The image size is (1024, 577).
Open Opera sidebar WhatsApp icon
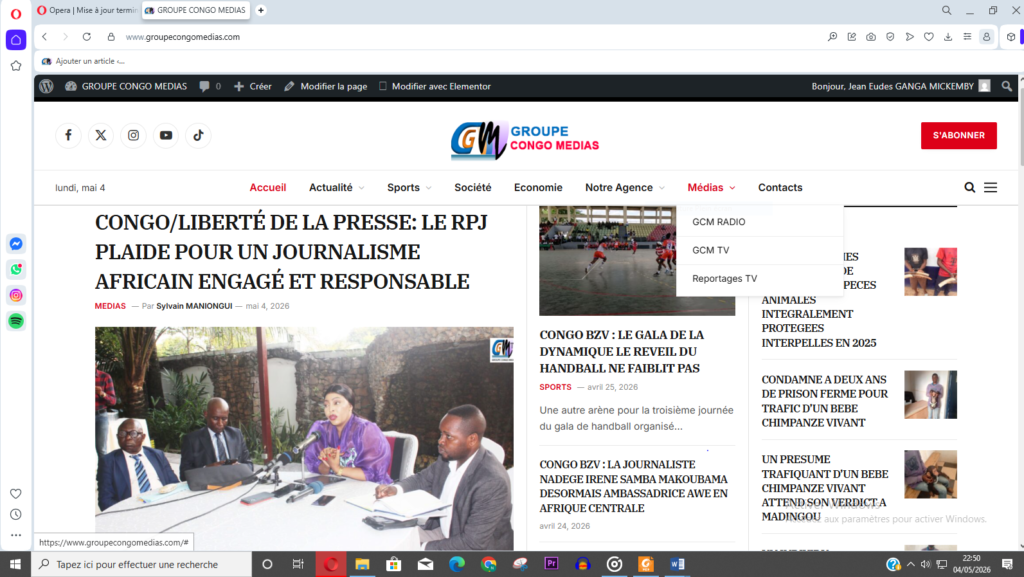click(16, 269)
